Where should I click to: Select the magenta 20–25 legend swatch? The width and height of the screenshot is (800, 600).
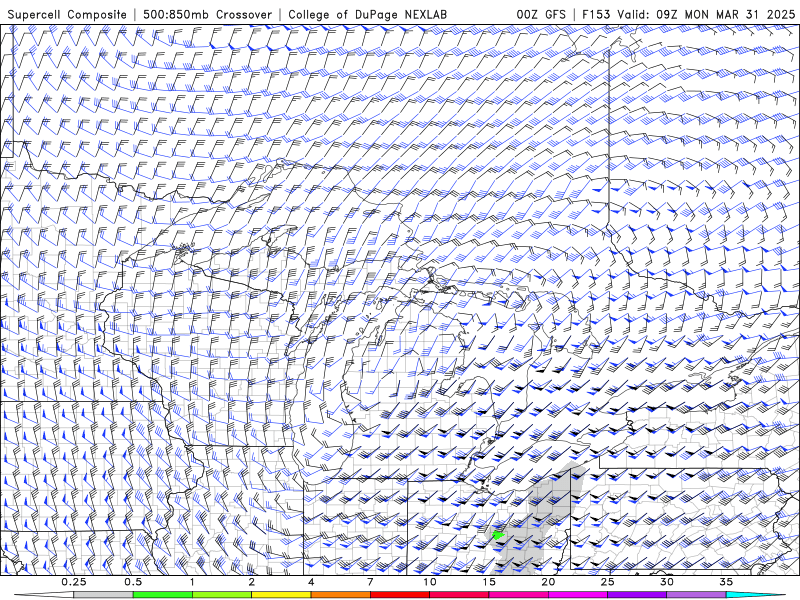tap(578, 595)
